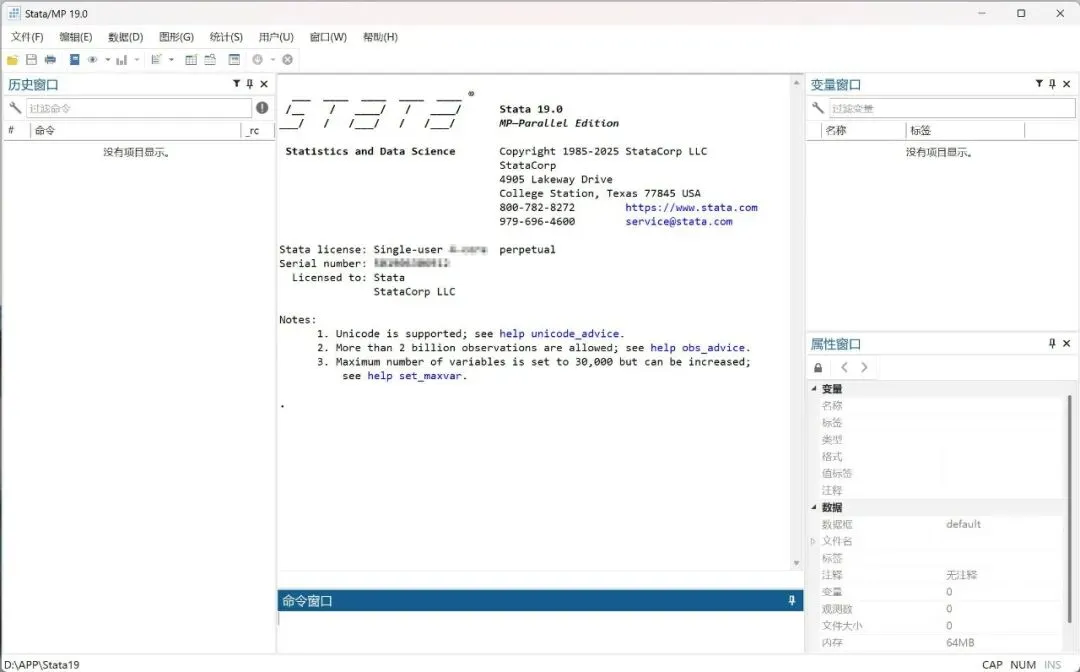Open the 用户(U) menu
Viewport: 1080px width, 672px height.
pos(276,37)
